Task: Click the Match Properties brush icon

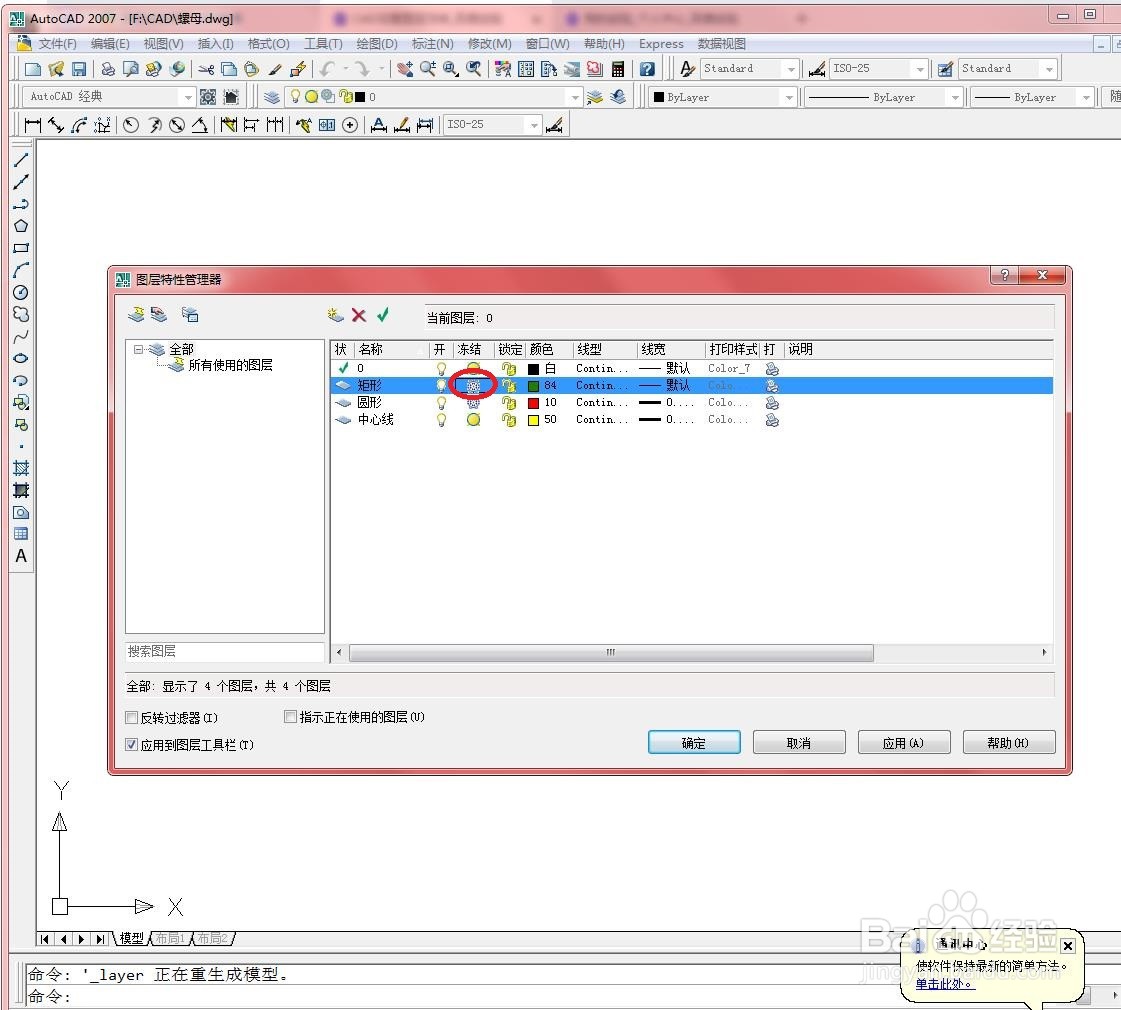Action: (x=275, y=69)
